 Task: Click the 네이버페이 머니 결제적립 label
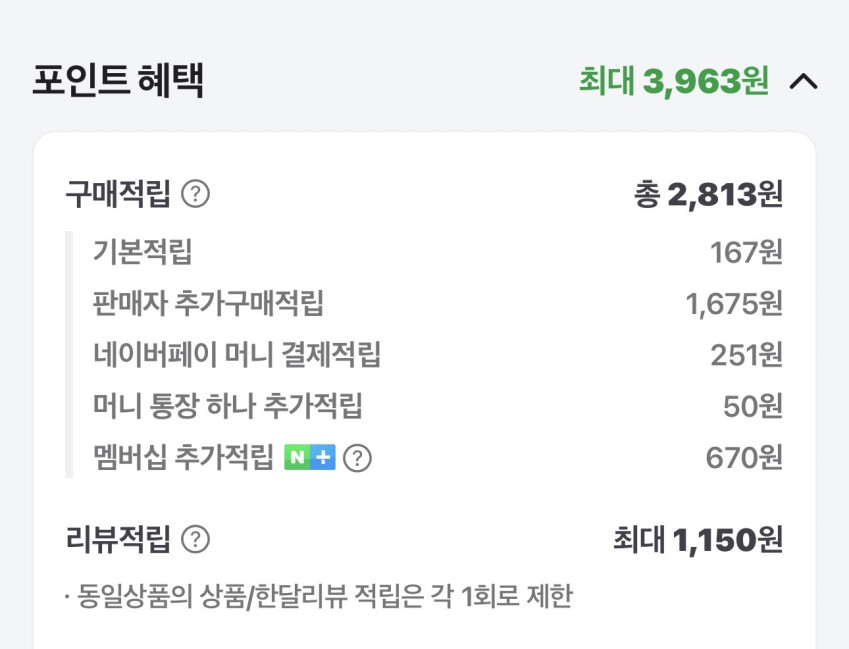(237, 354)
